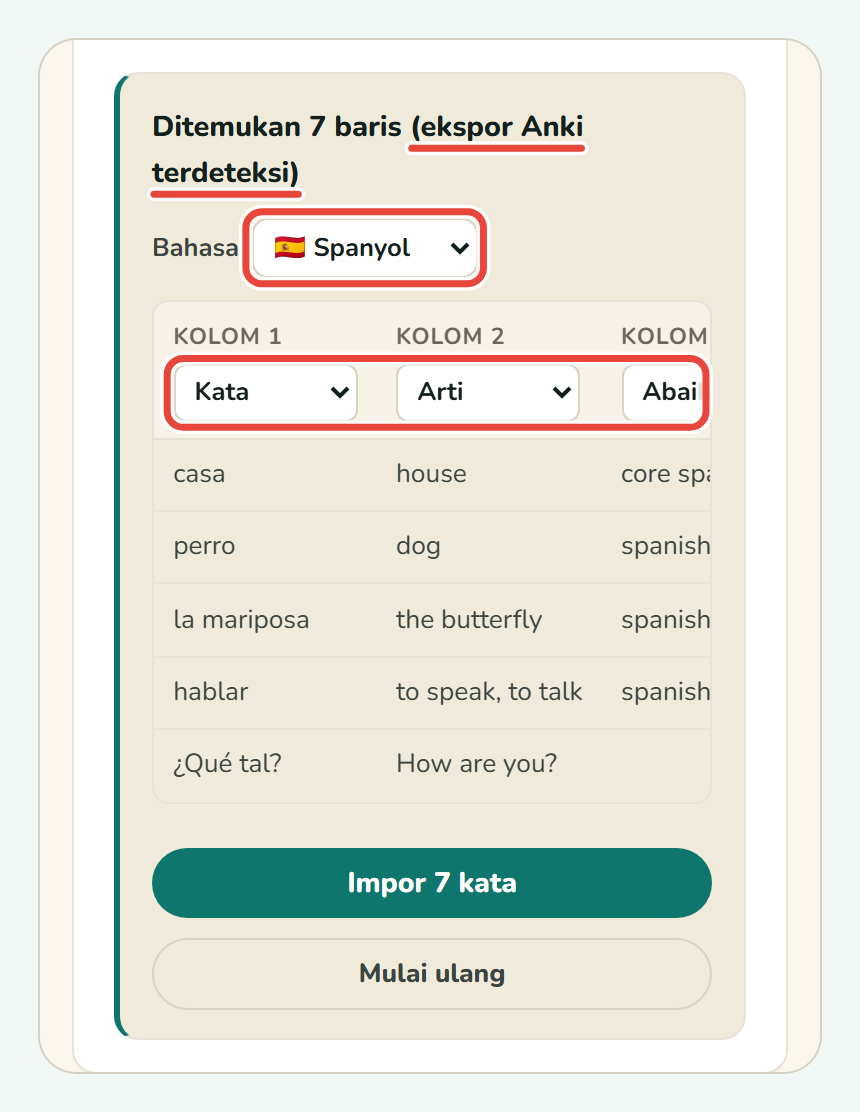860x1112 pixels.
Task: Open the Spanyol language dropdown
Action: (x=365, y=248)
